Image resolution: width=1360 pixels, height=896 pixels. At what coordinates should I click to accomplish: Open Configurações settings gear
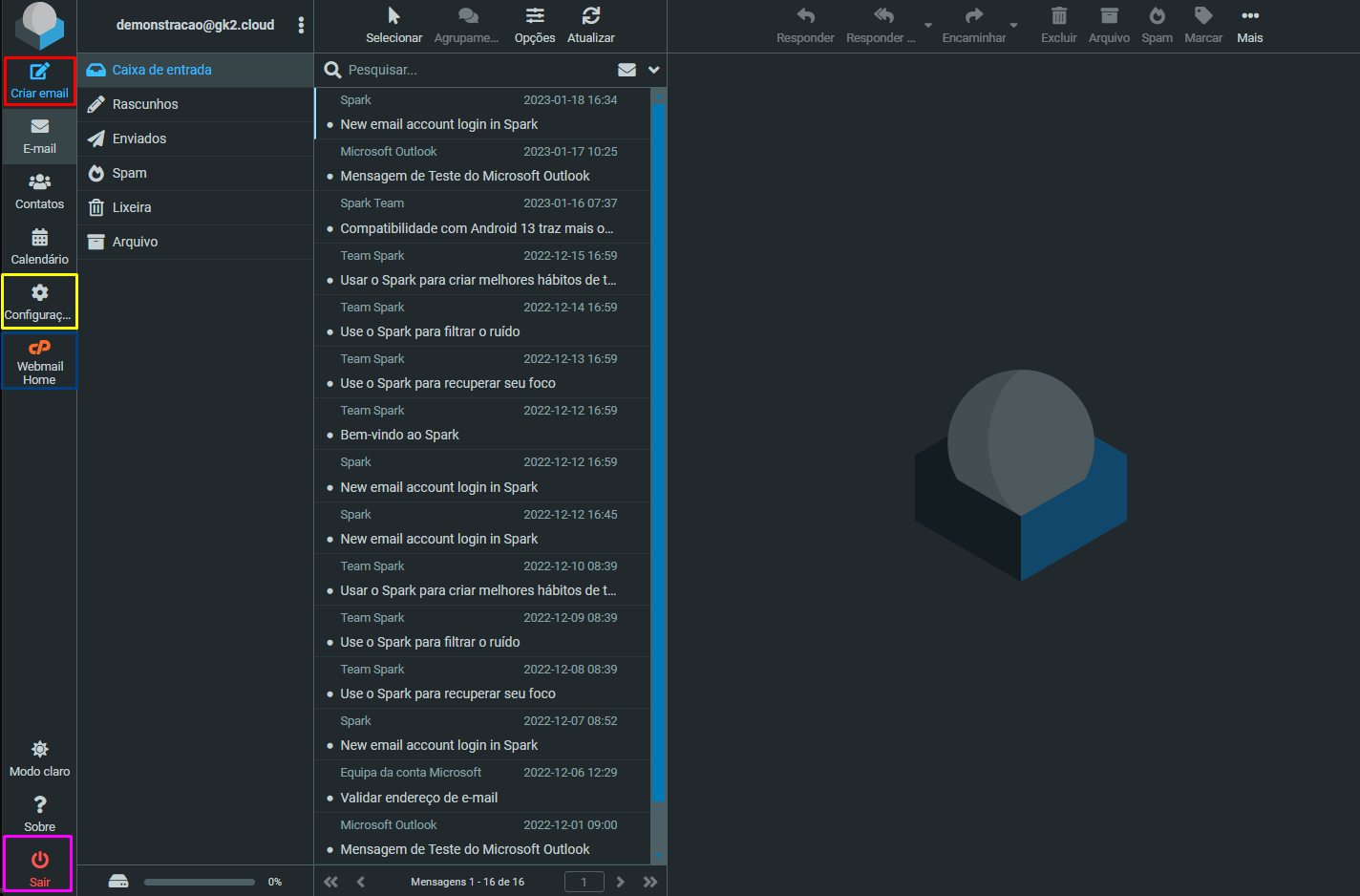point(39,292)
